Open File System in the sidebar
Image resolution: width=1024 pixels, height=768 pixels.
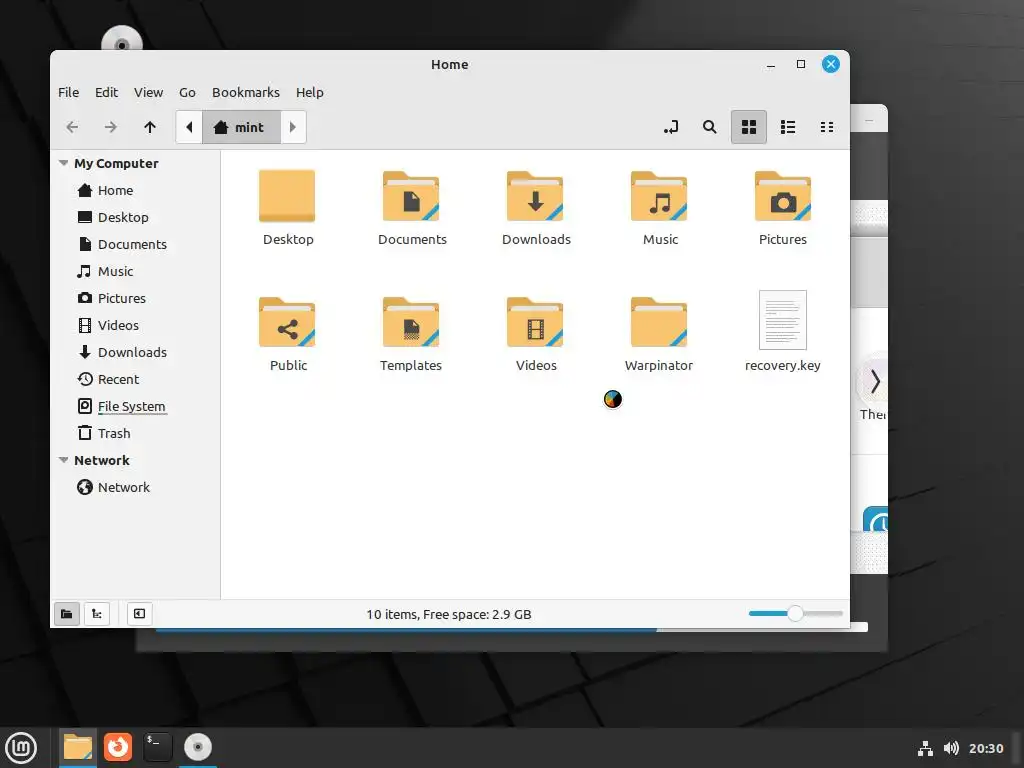(135, 406)
